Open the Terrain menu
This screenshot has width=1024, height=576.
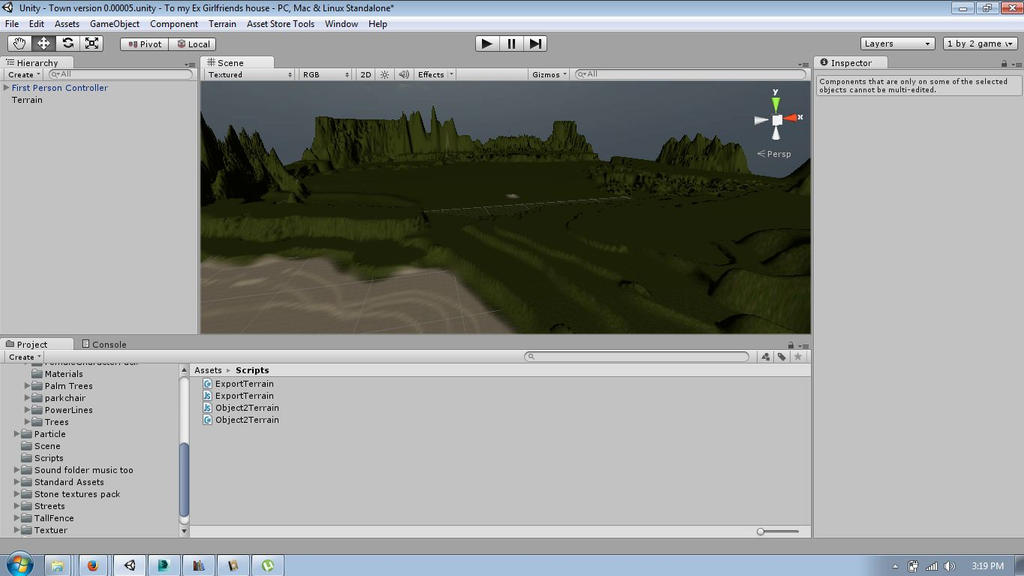click(223, 24)
